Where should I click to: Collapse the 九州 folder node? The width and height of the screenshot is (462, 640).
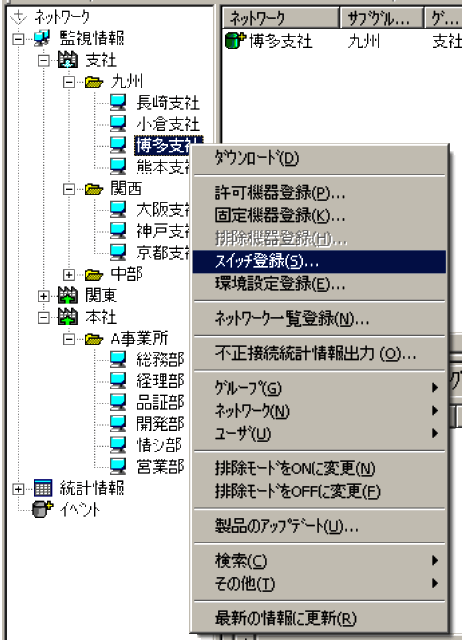point(69,82)
